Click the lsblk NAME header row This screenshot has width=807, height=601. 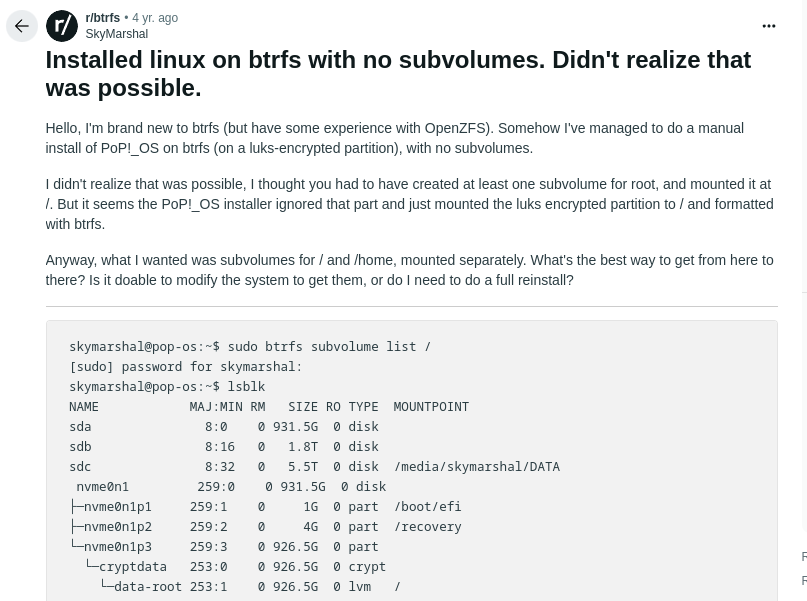pyautogui.click(x=269, y=406)
